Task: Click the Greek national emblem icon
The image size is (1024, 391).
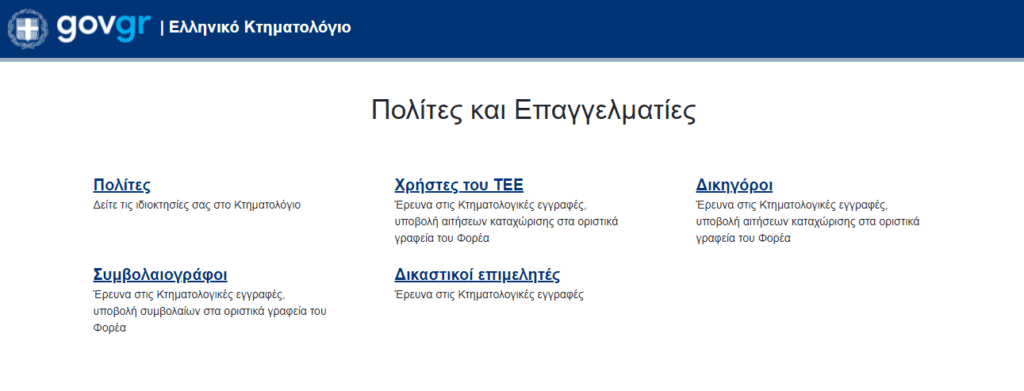Action: (x=28, y=29)
